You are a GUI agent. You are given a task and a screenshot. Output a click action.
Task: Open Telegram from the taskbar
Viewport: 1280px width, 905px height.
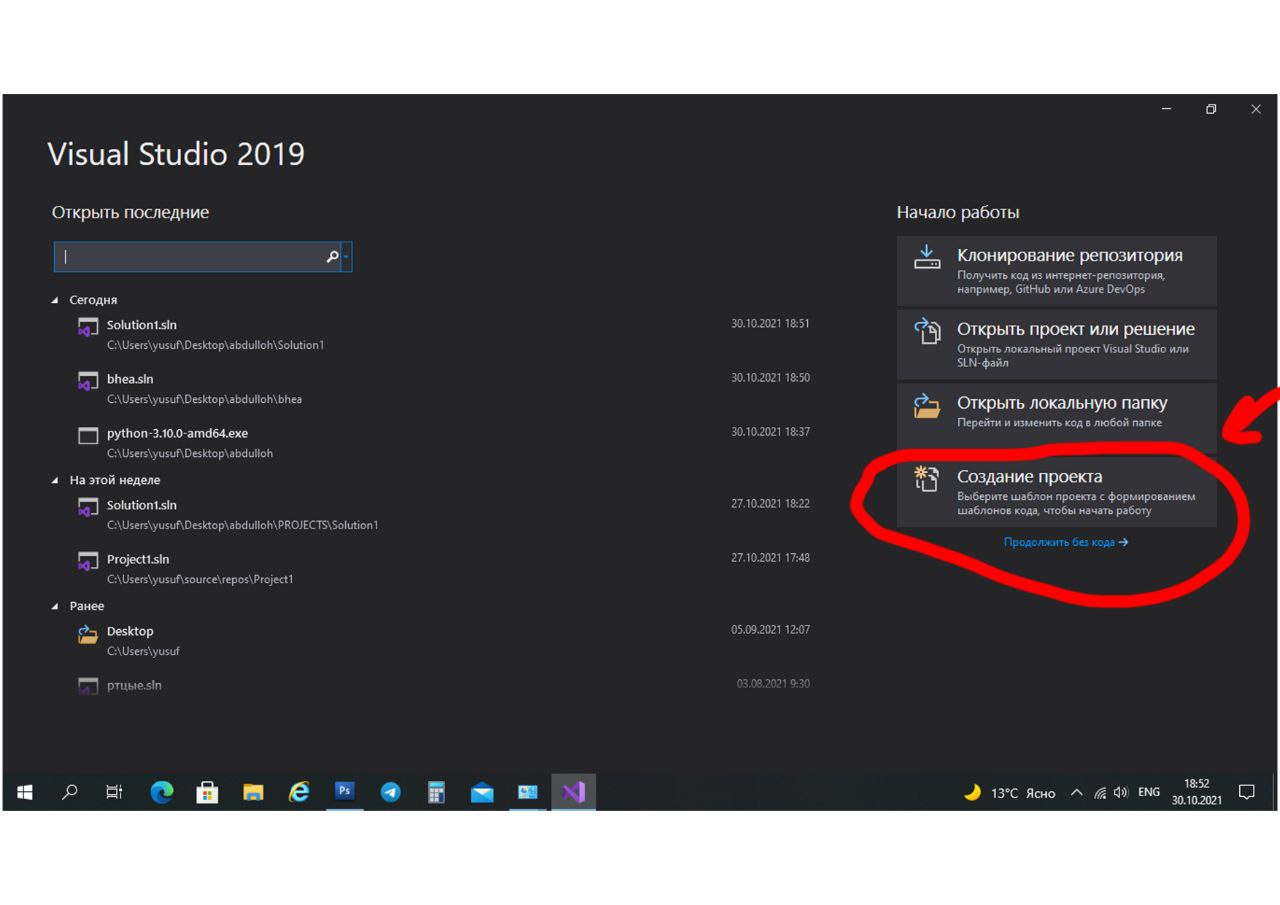coord(391,793)
